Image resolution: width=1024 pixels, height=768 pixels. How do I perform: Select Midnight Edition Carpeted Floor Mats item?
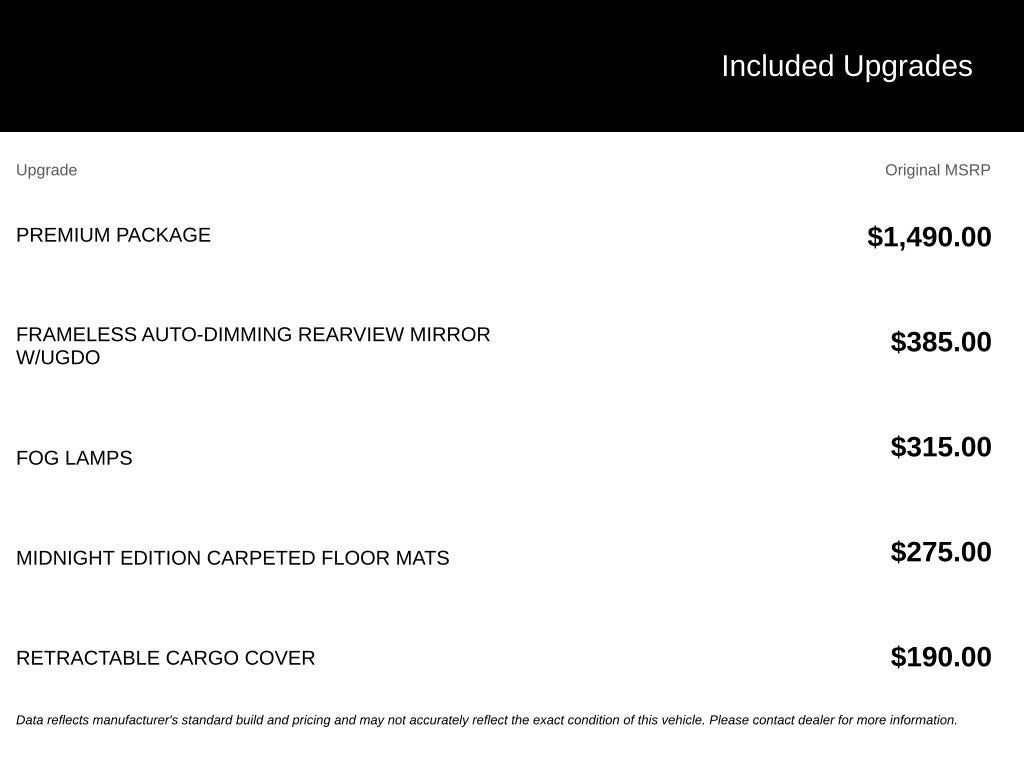233,558
